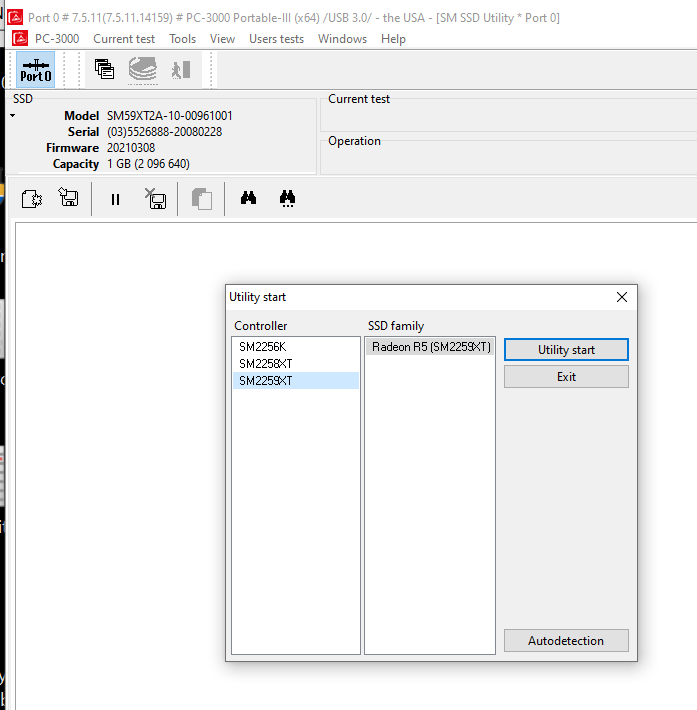Image resolution: width=697 pixels, height=710 pixels.
Task: Click the settings page gear icon
Action: [x=32, y=199]
